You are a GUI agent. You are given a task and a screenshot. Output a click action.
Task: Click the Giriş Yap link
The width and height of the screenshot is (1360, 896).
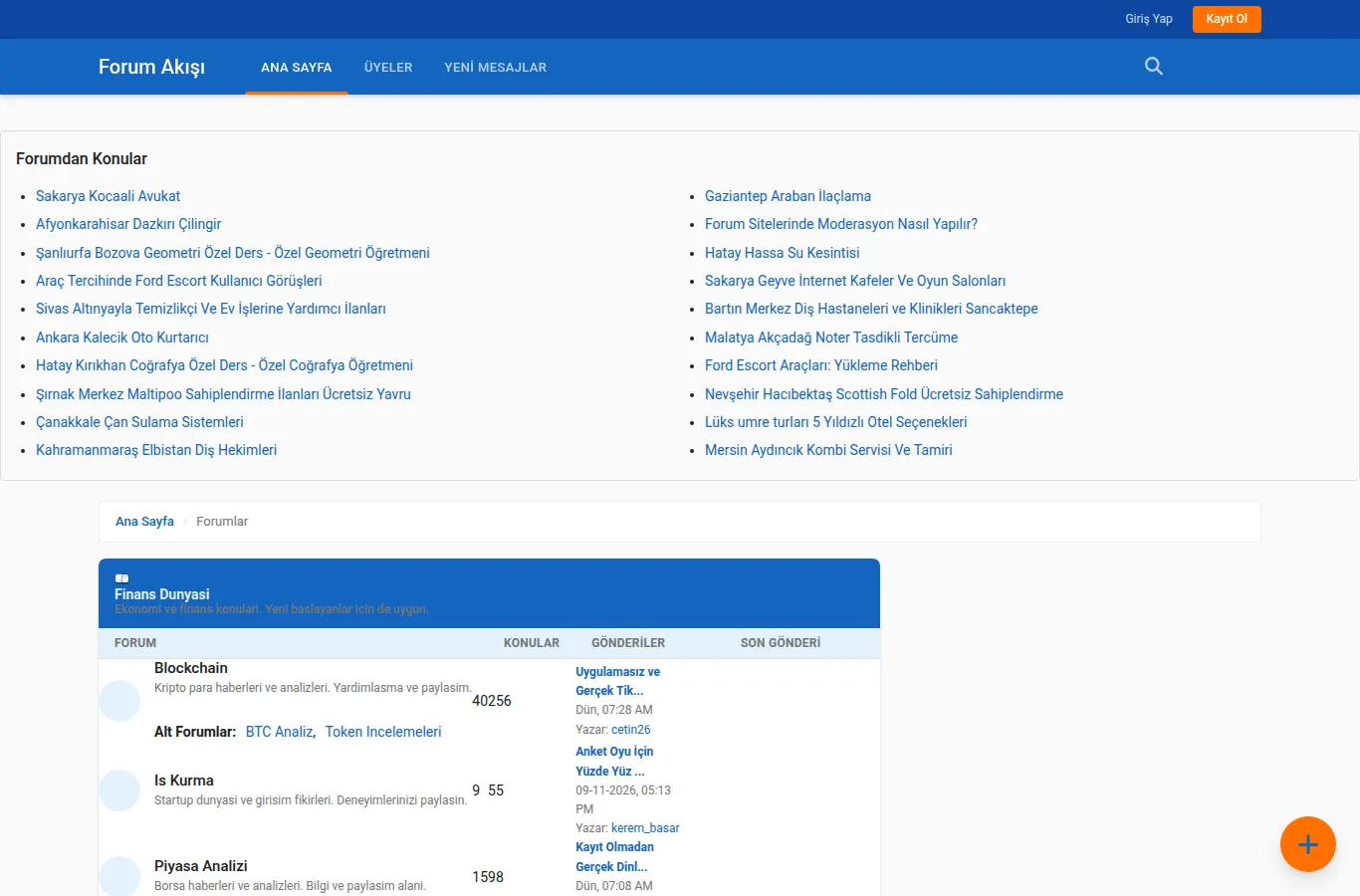click(1149, 19)
